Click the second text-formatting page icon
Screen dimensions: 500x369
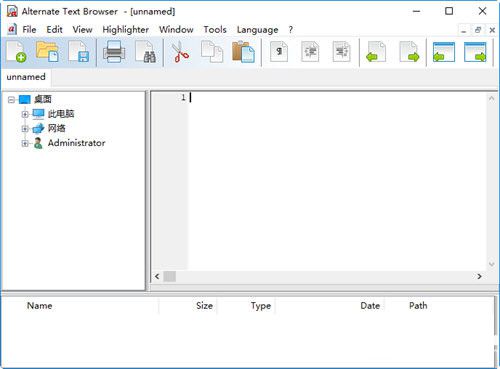[310, 52]
